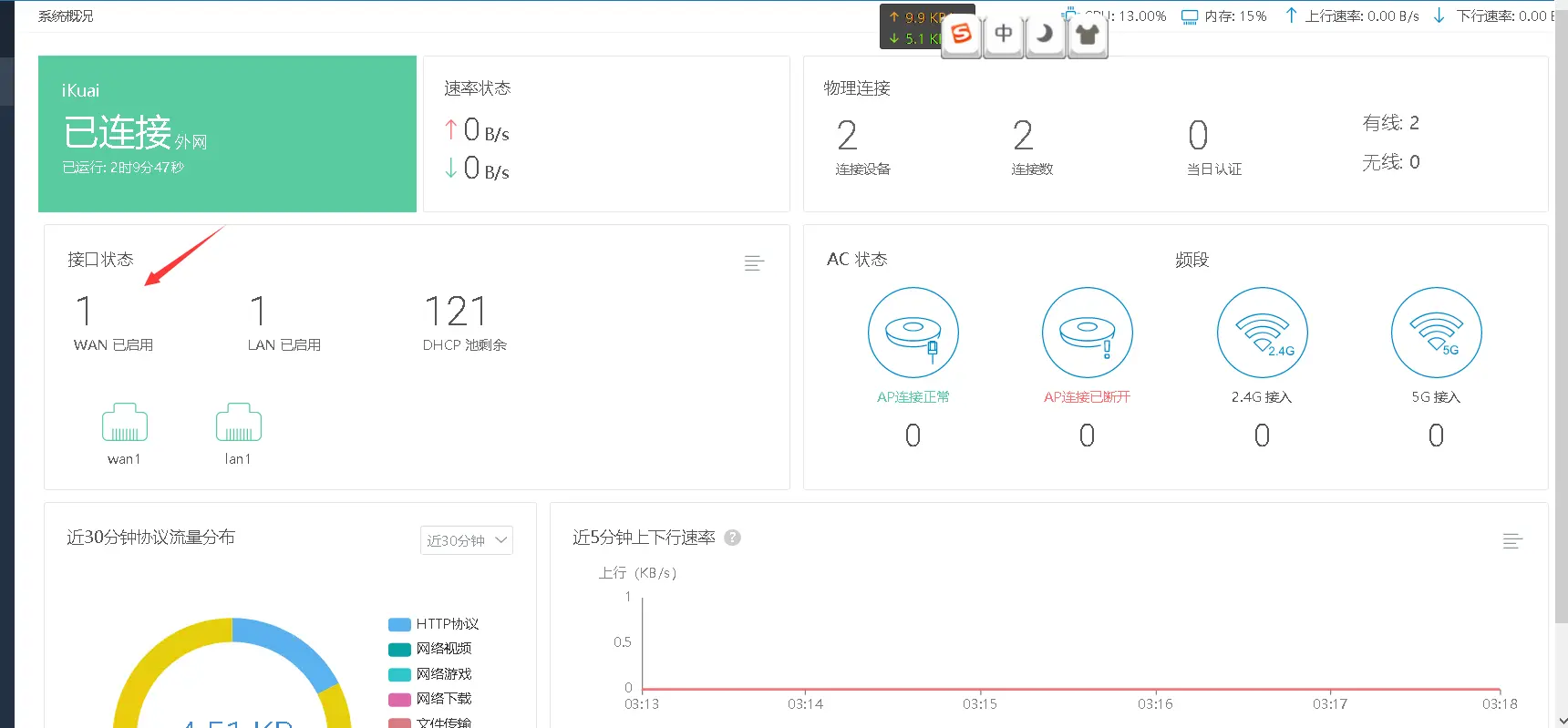Open the input method skin shirt icon

click(1088, 35)
